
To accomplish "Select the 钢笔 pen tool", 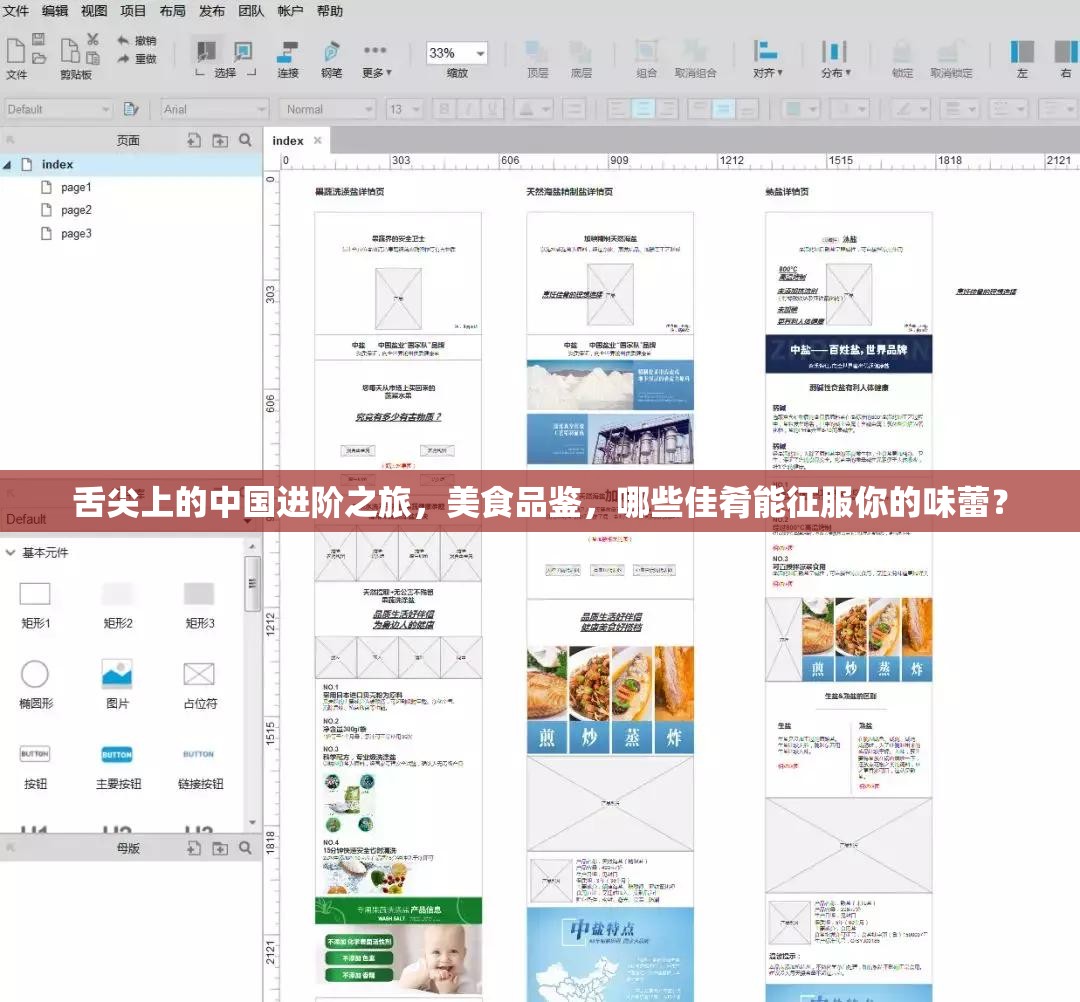I will pyautogui.click(x=331, y=58).
